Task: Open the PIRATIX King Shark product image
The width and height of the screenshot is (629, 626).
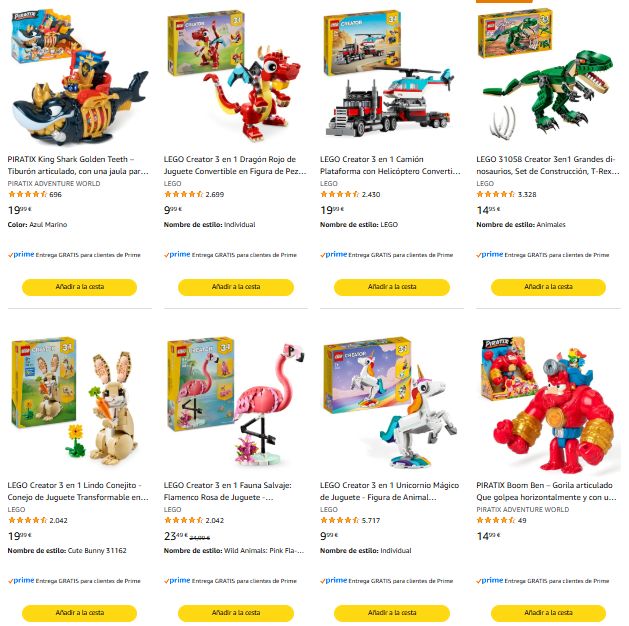Action: coord(79,77)
